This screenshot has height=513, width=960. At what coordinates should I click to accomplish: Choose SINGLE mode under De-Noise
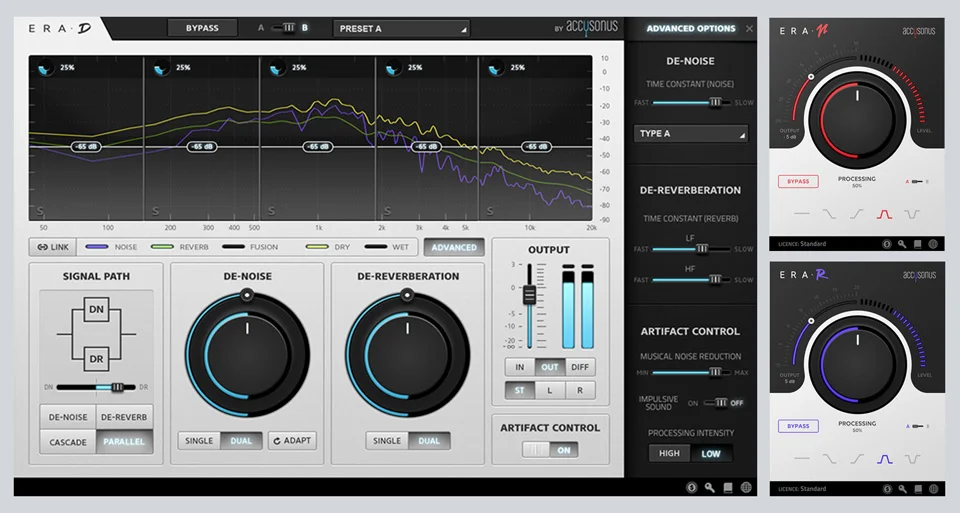[199, 441]
